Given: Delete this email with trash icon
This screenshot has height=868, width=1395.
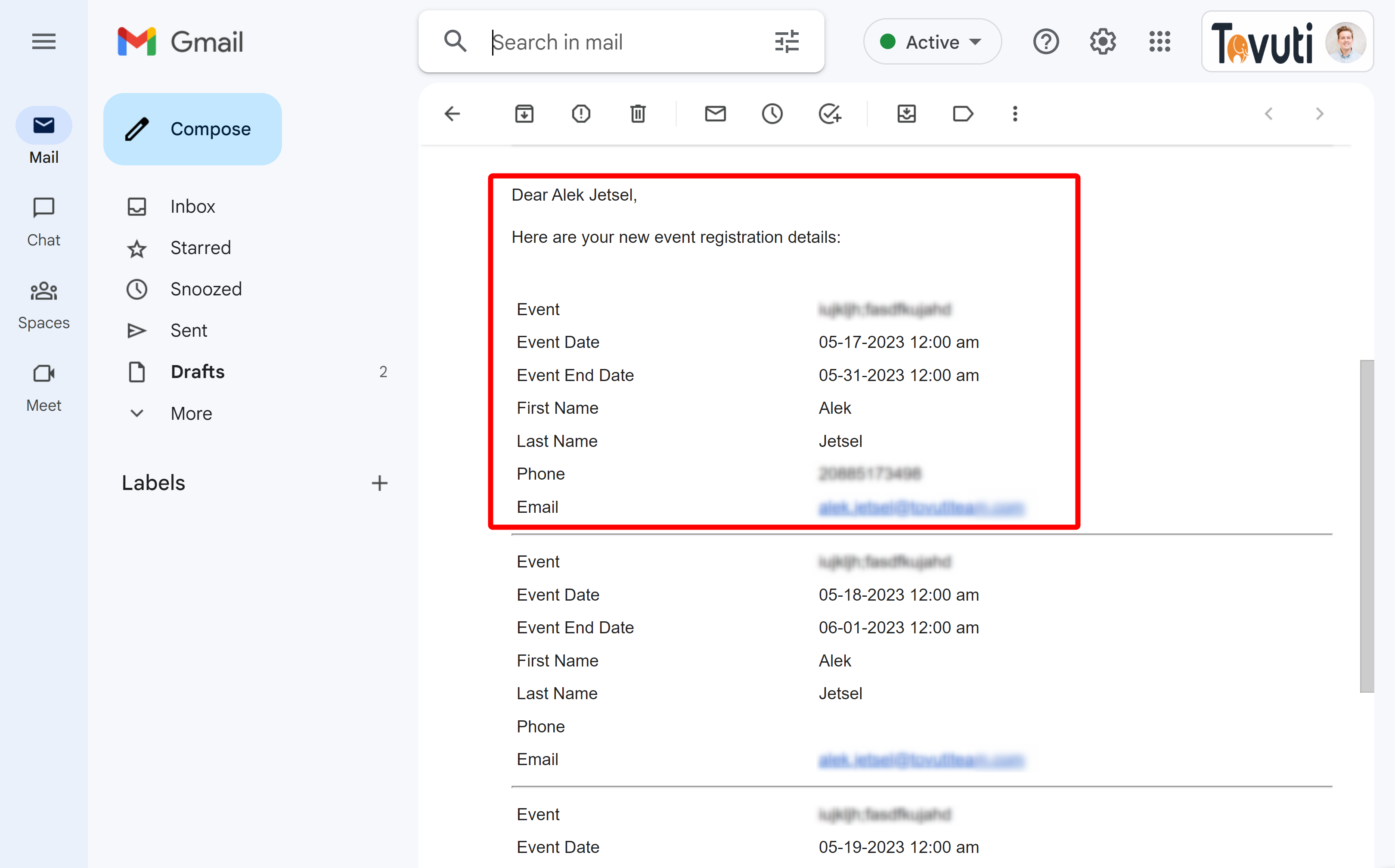Looking at the screenshot, I should click(x=638, y=114).
